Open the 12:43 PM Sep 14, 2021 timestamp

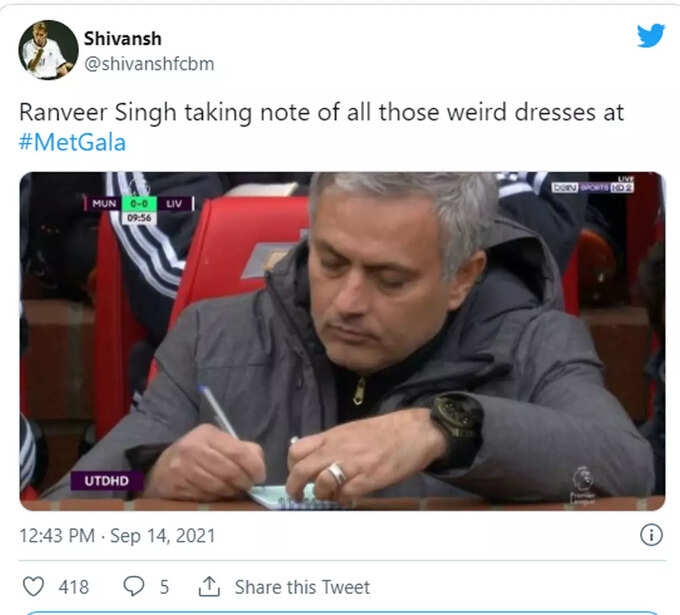pos(117,536)
